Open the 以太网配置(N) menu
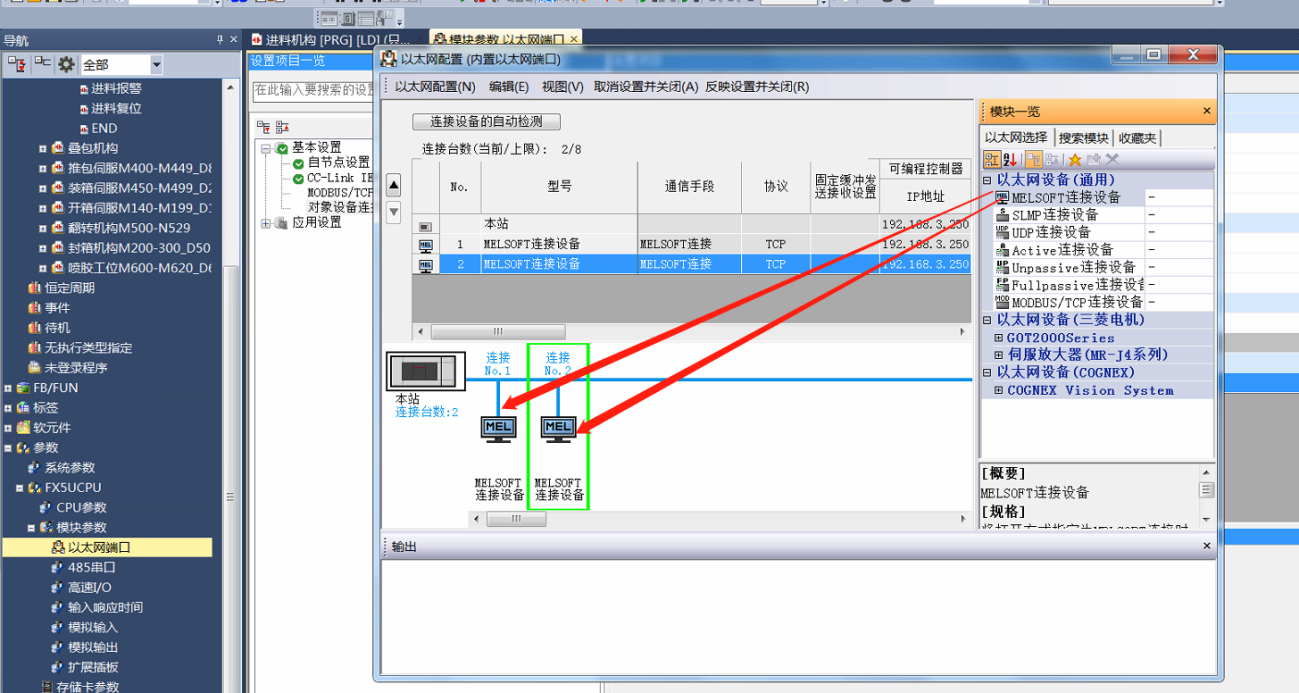 coord(435,87)
